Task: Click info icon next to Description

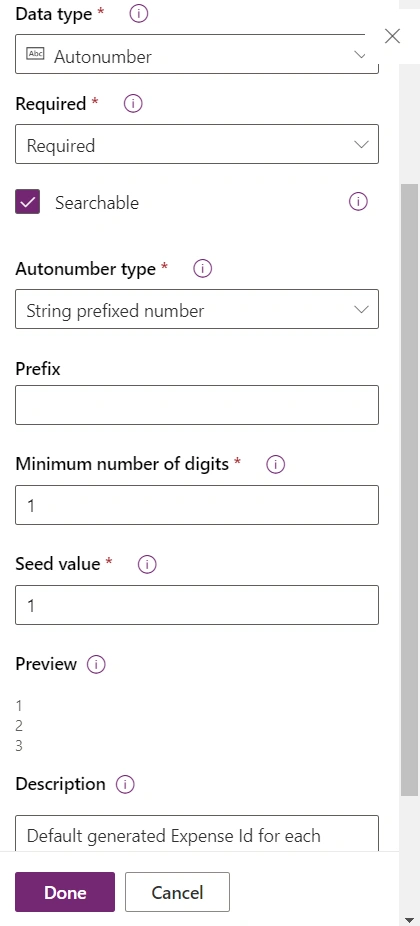Action: click(x=125, y=785)
